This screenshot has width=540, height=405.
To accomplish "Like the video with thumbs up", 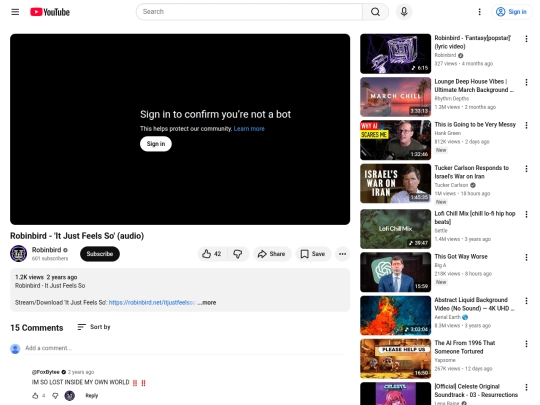I will [x=211, y=254].
